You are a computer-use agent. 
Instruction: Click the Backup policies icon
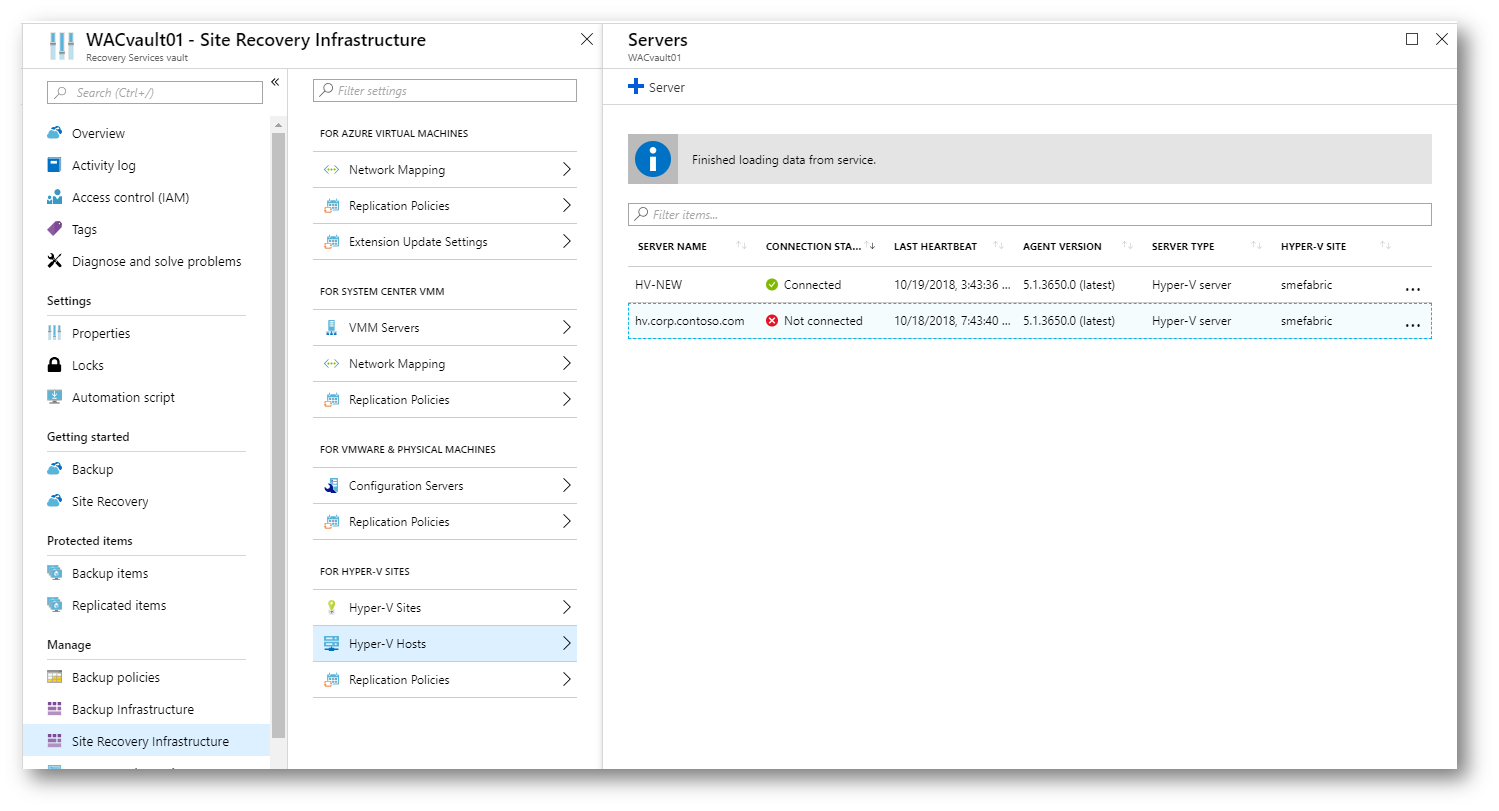pyautogui.click(x=55, y=677)
